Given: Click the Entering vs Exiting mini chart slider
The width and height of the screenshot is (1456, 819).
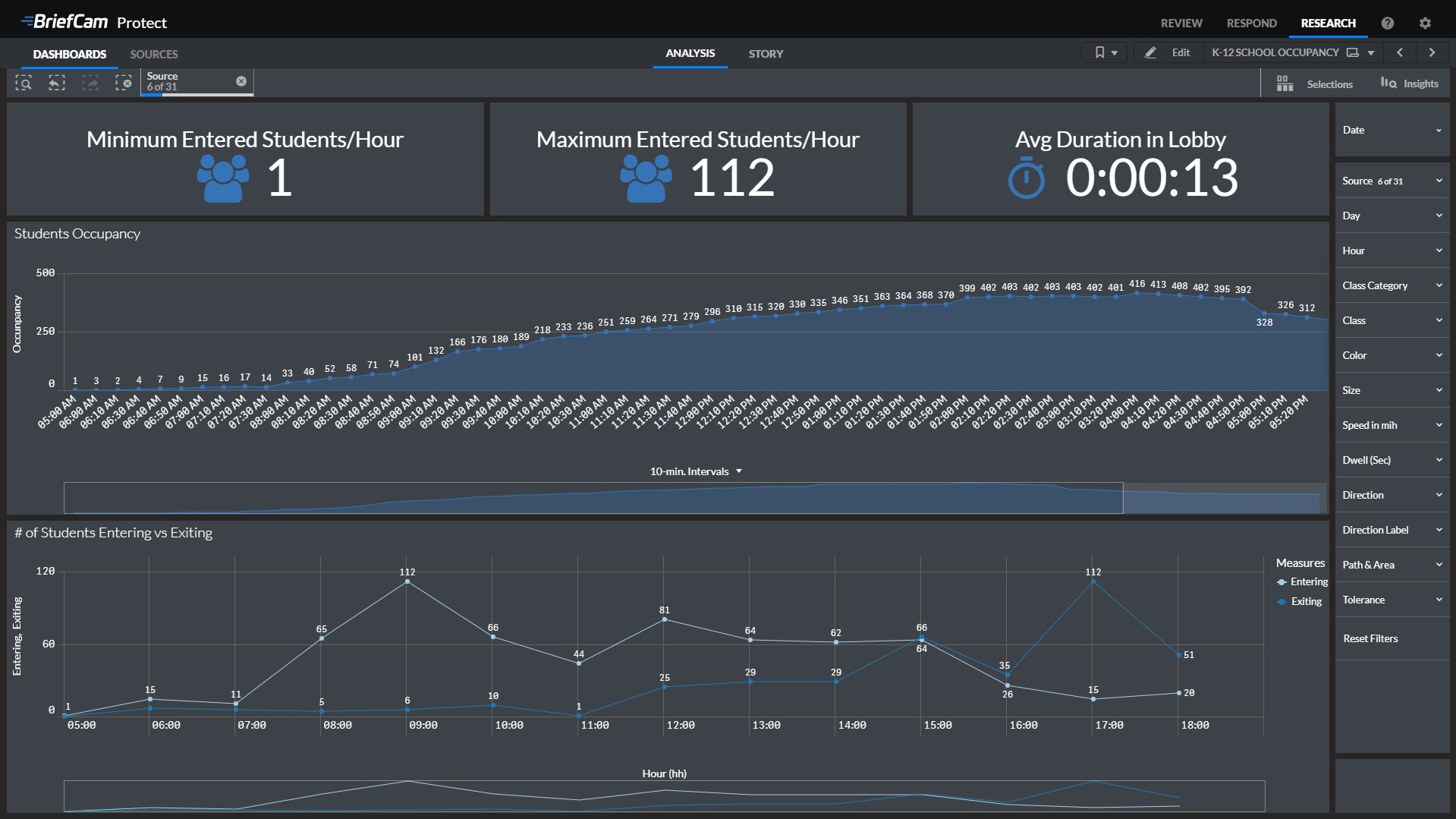Looking at the screenshot, I should [664, 796].
